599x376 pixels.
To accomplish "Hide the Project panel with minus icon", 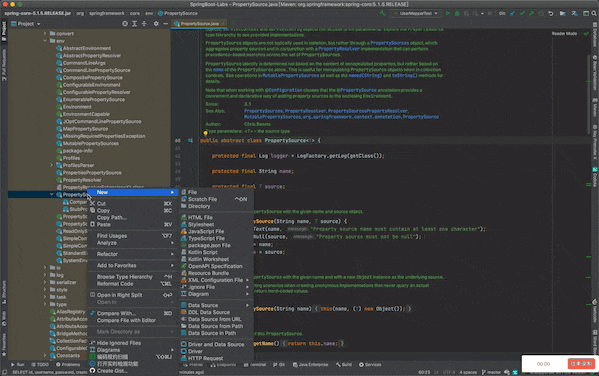I will coord(165,24).
